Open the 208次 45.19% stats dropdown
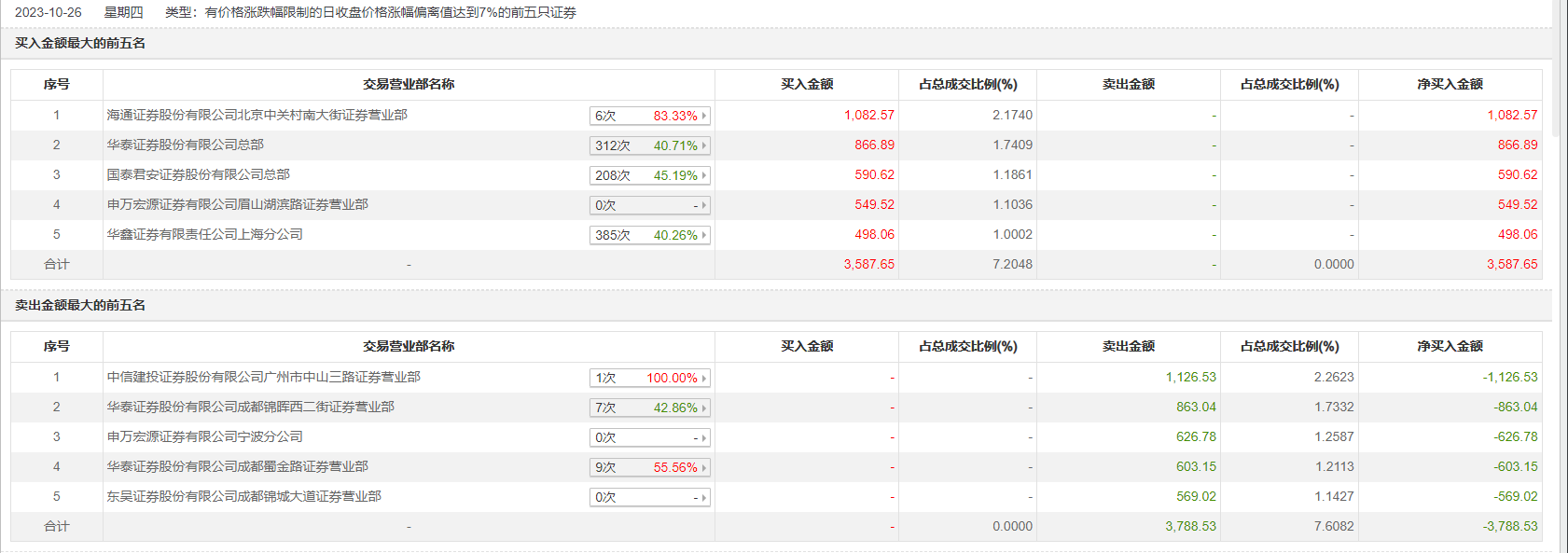 coord(649,175)
